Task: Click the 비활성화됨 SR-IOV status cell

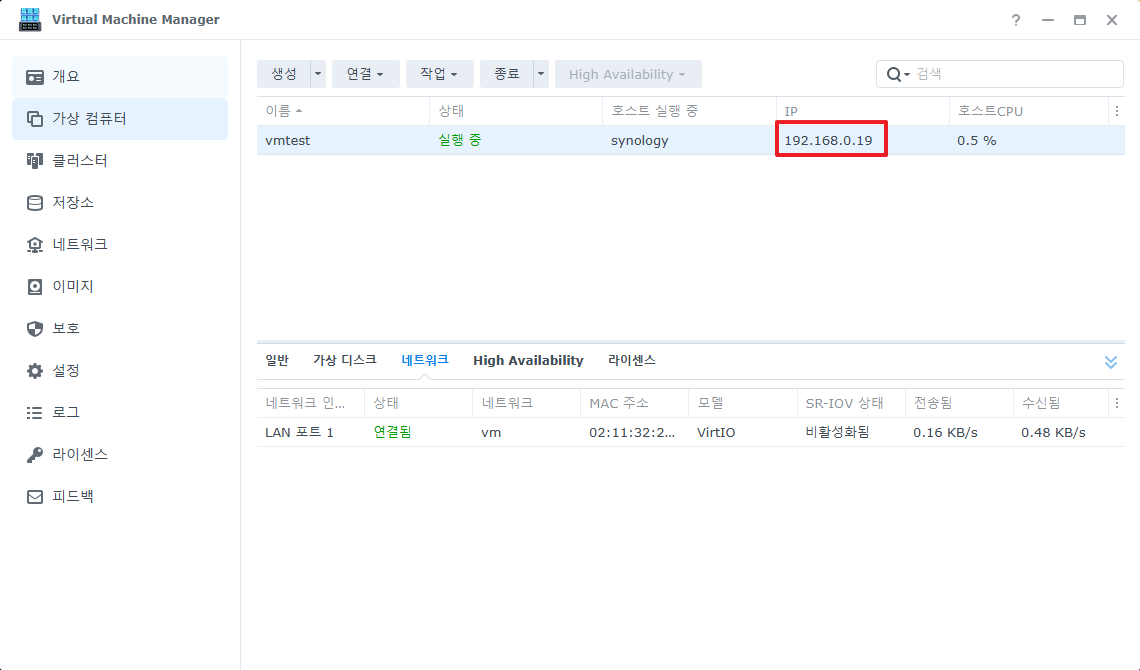Action: (x=838, y=432)
